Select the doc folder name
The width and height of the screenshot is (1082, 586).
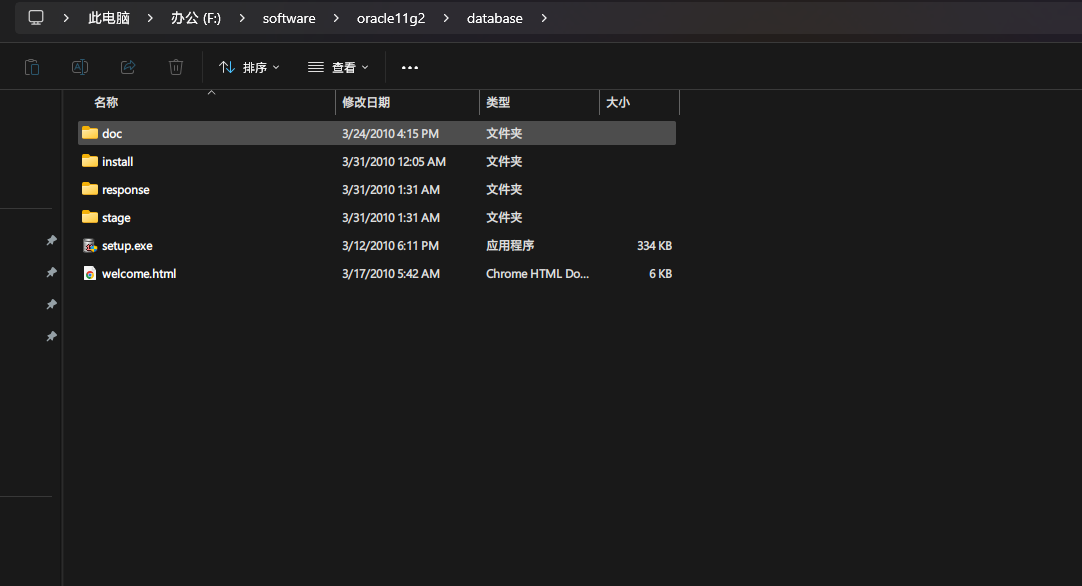112,134
